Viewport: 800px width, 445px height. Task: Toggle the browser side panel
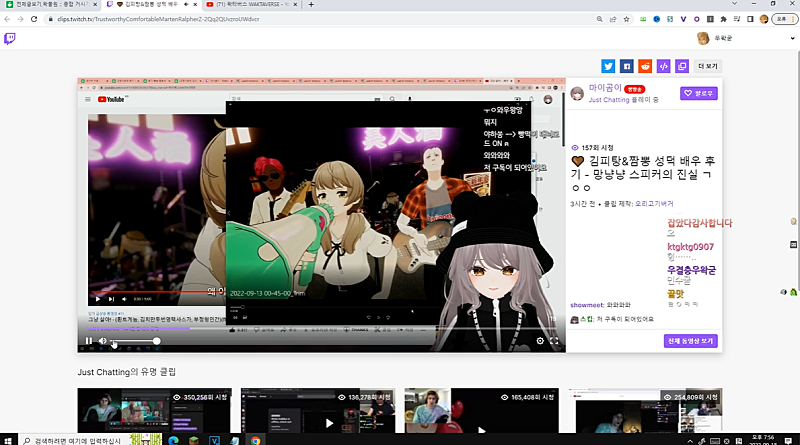[x=750, y=19]
